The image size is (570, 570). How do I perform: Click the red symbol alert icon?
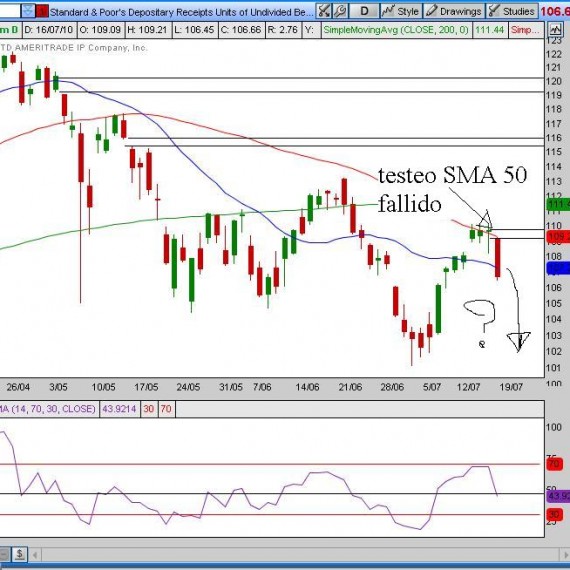pos(42,12)
